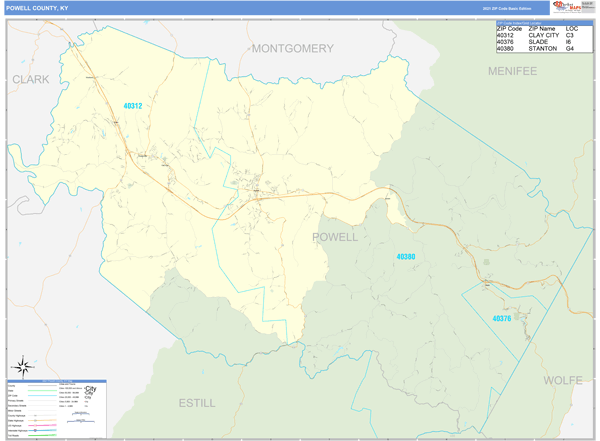This screenshot has width=600, height=441.
Task: Click grid location 'G4' in index table
Action: click(x=570, y=49)
